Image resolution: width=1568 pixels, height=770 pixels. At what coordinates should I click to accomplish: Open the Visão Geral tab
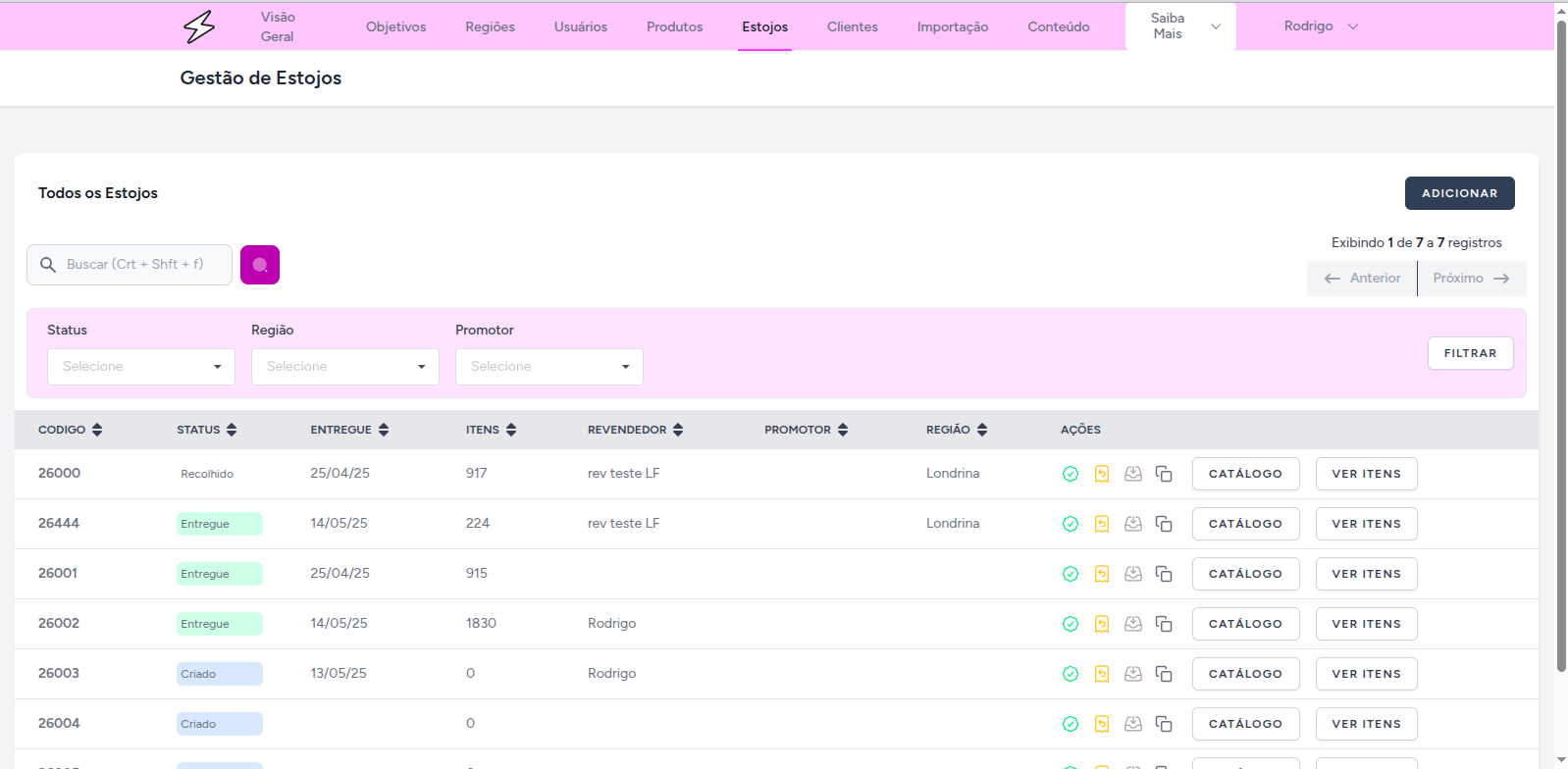tap(278, 26)
